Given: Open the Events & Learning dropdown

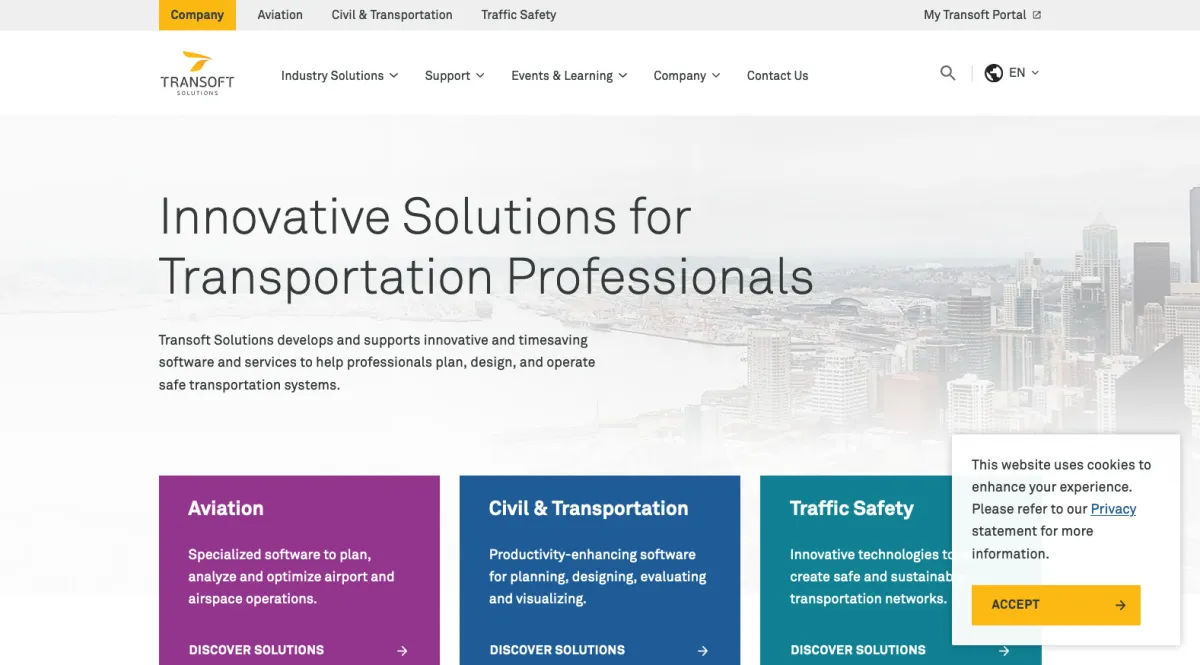Looking at the screenshot, I should coord(569,76).
